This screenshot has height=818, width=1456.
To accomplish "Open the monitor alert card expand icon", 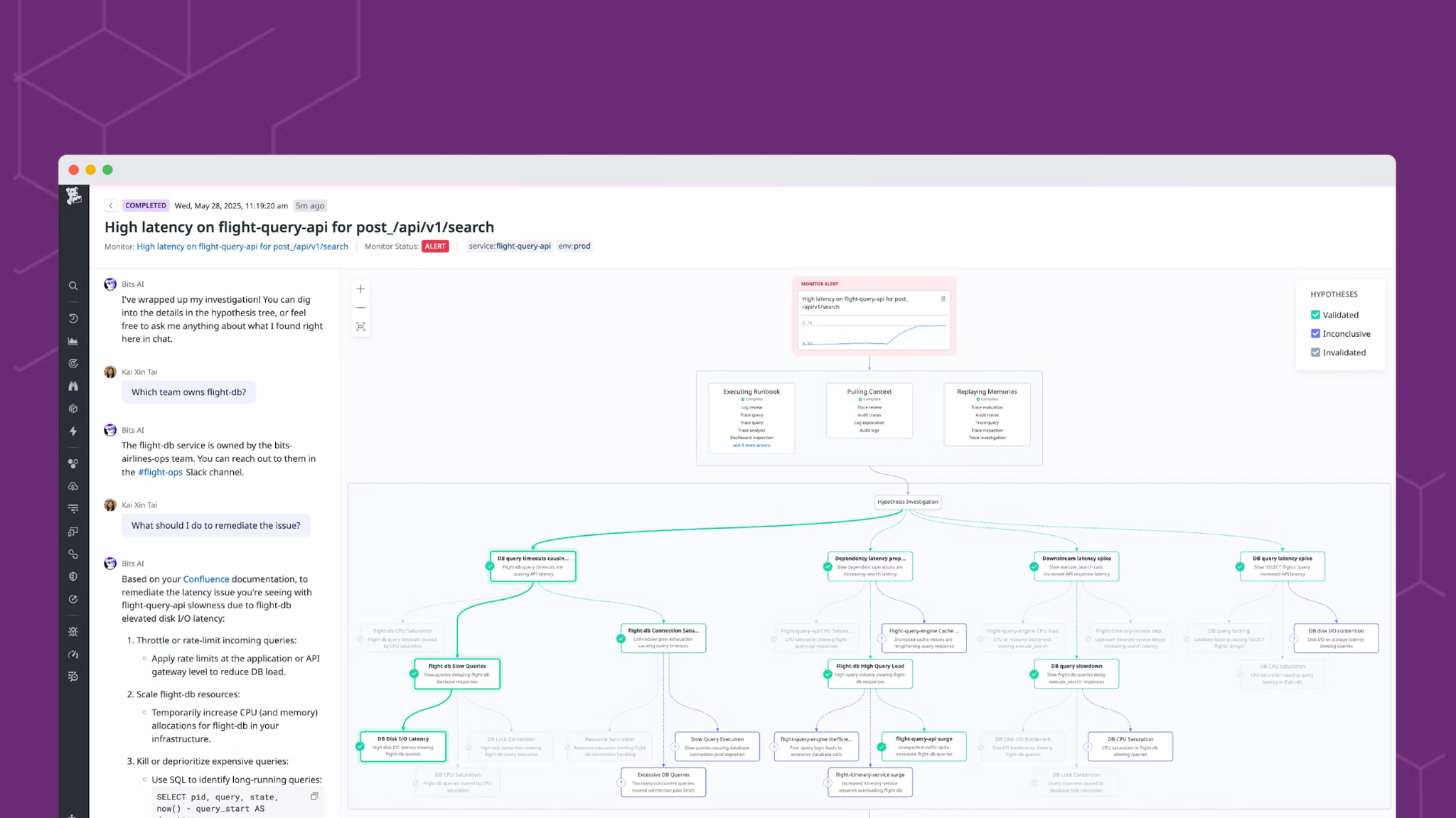I will click(943, 299).
